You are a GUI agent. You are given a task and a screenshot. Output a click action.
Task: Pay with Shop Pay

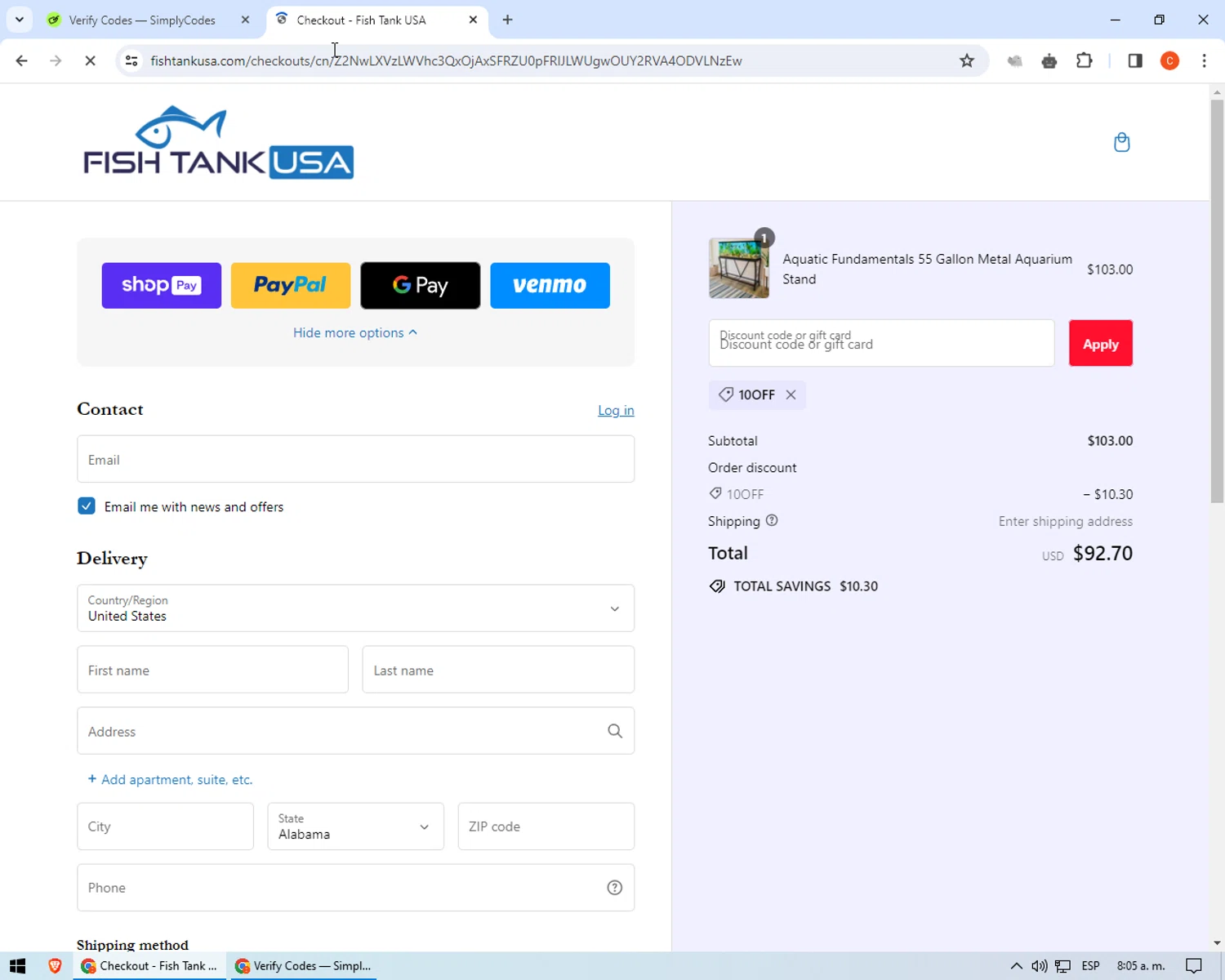pos(161,285)
